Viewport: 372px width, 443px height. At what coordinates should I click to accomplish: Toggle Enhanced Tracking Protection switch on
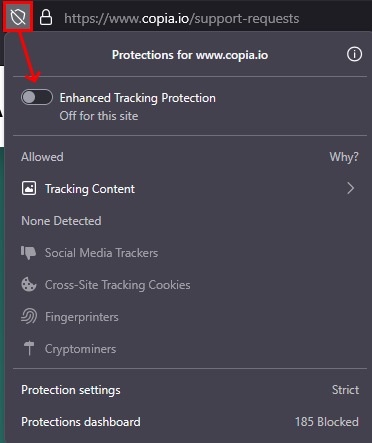point(37,97)
